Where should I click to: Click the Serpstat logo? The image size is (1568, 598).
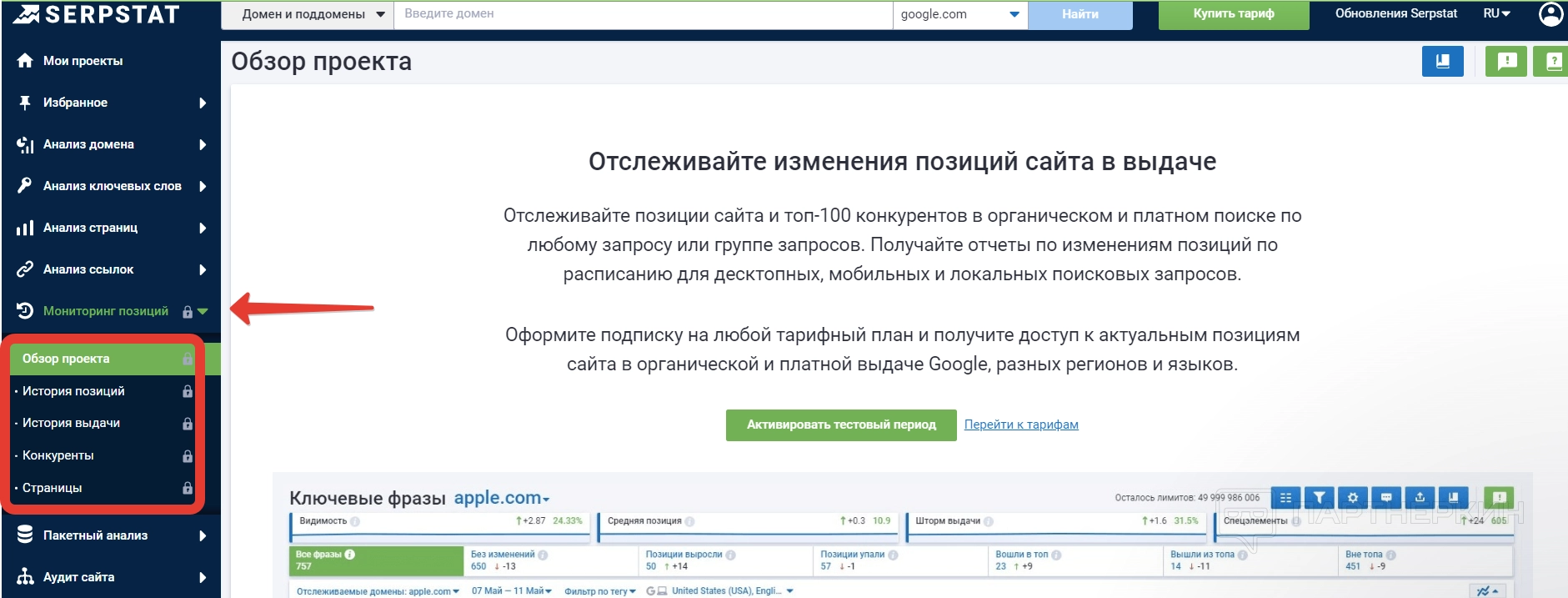click(96, 14)
